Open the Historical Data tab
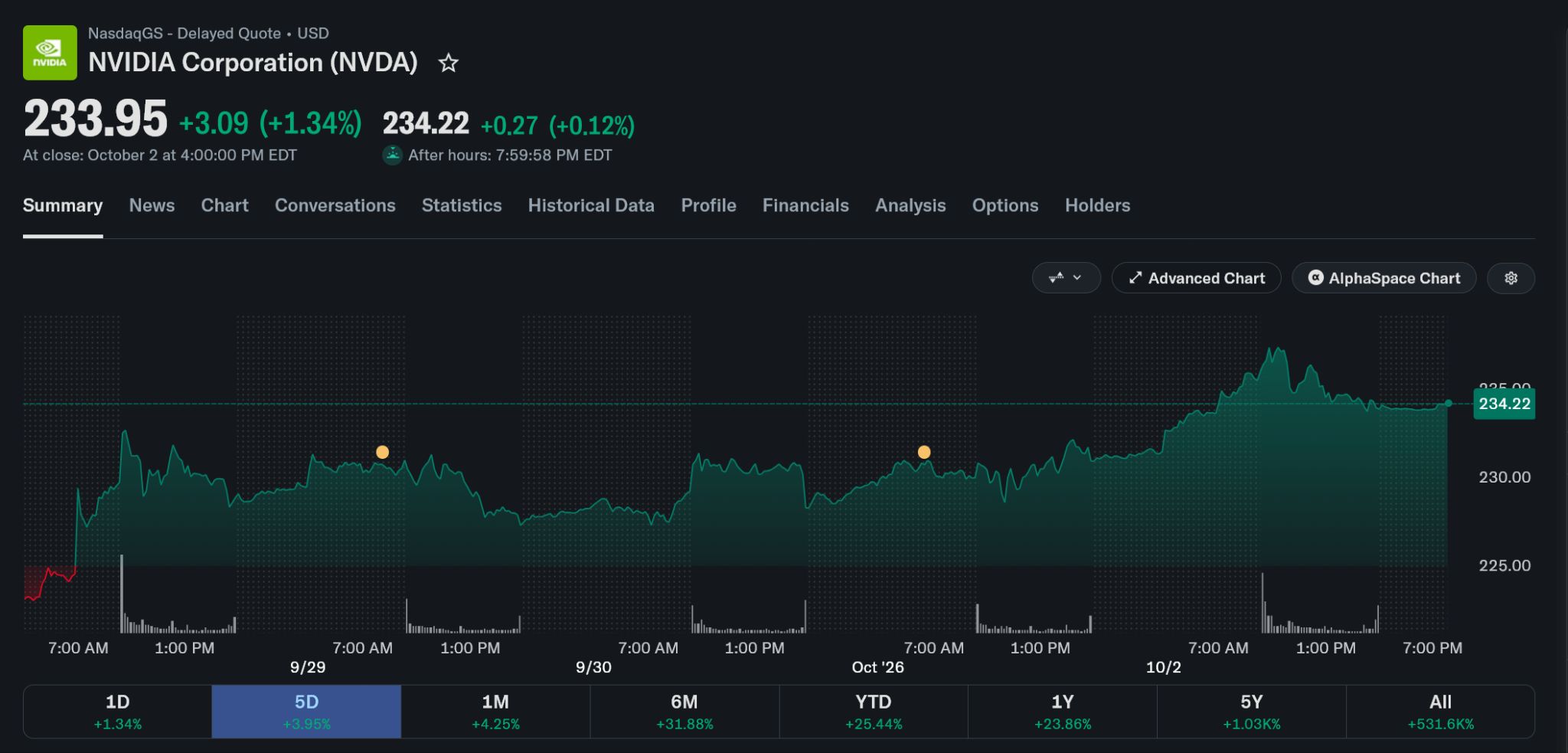This screenshot has height=753, width=1568. click(591, 205)
